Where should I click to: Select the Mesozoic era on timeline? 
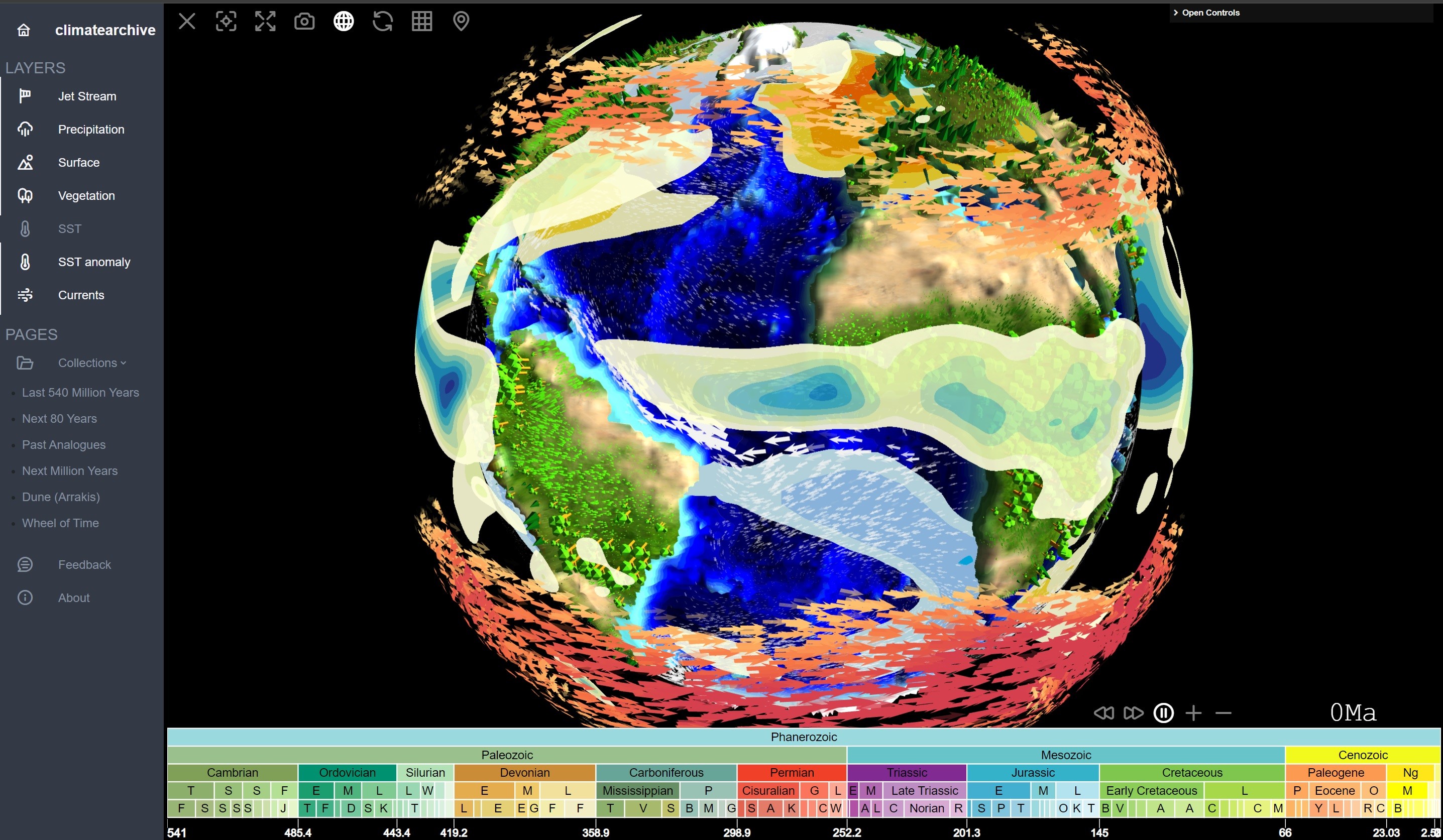coord(1066,755)
